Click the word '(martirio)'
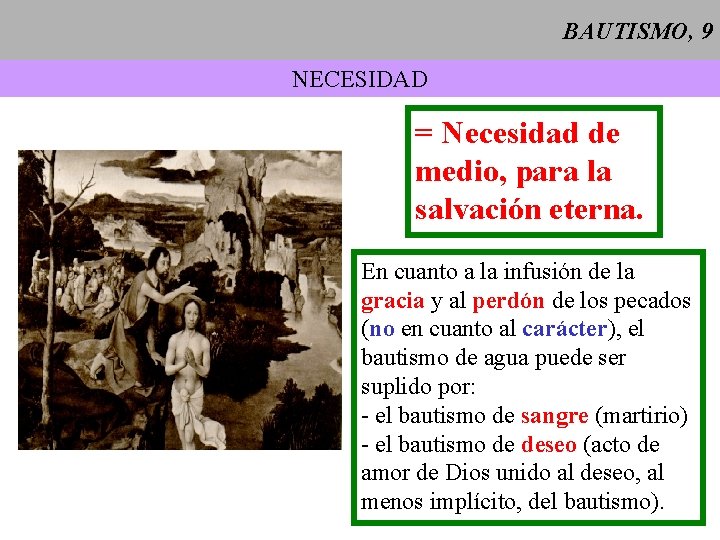Screen dimensions: 720x540 point(641,416)
